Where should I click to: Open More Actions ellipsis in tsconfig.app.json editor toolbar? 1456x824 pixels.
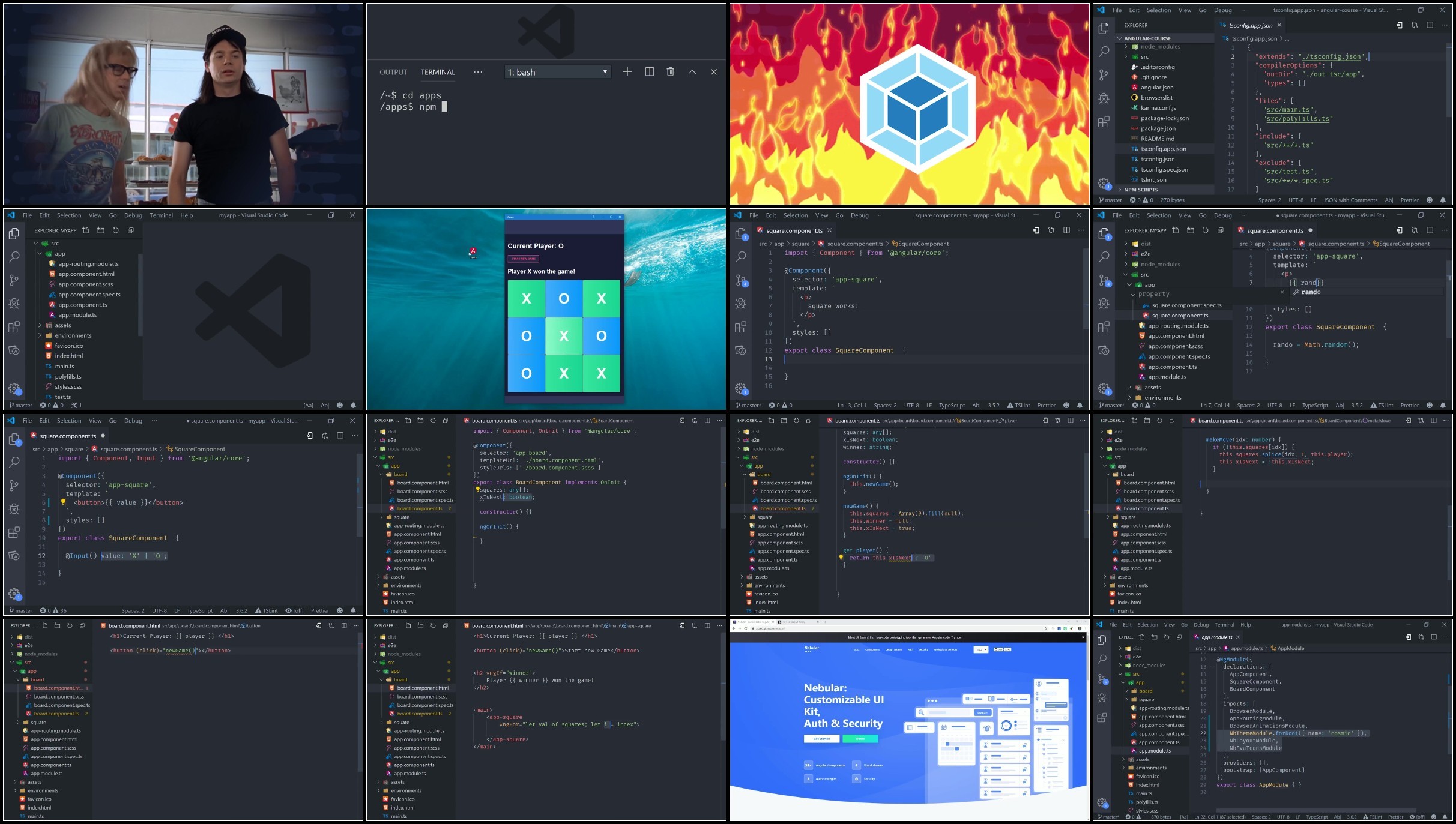1444,25
